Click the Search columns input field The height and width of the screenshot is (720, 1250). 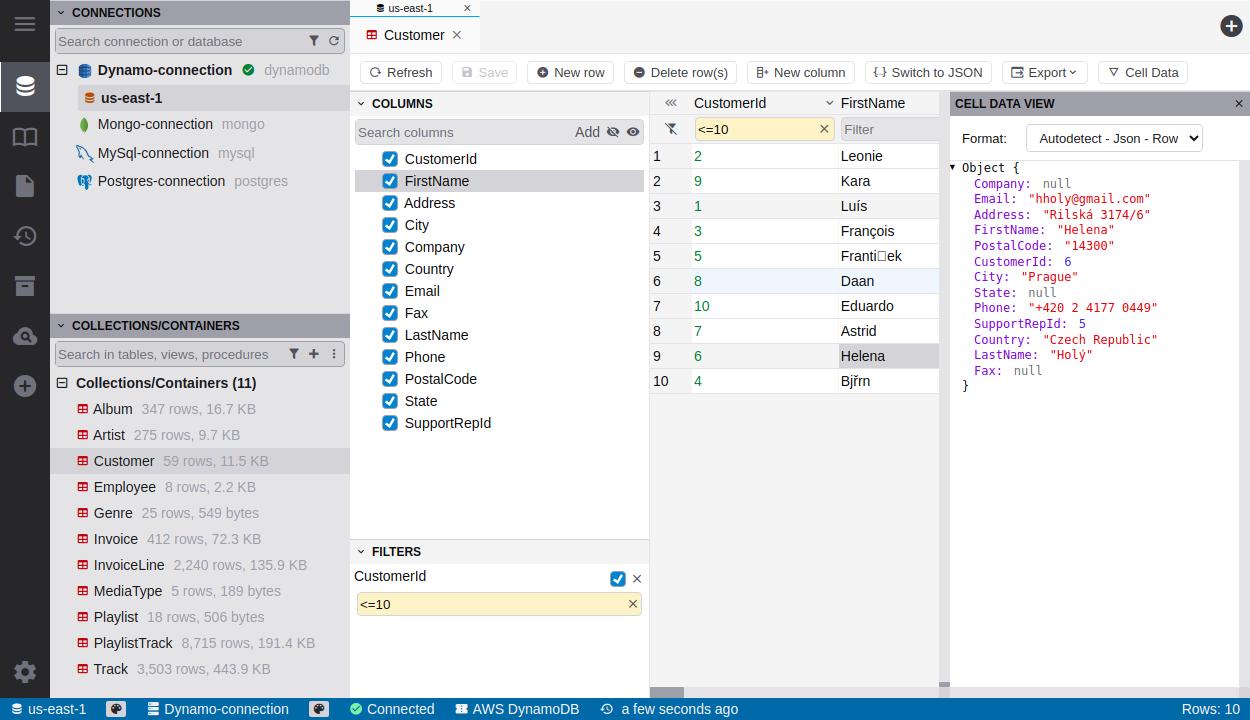(463, 132)
